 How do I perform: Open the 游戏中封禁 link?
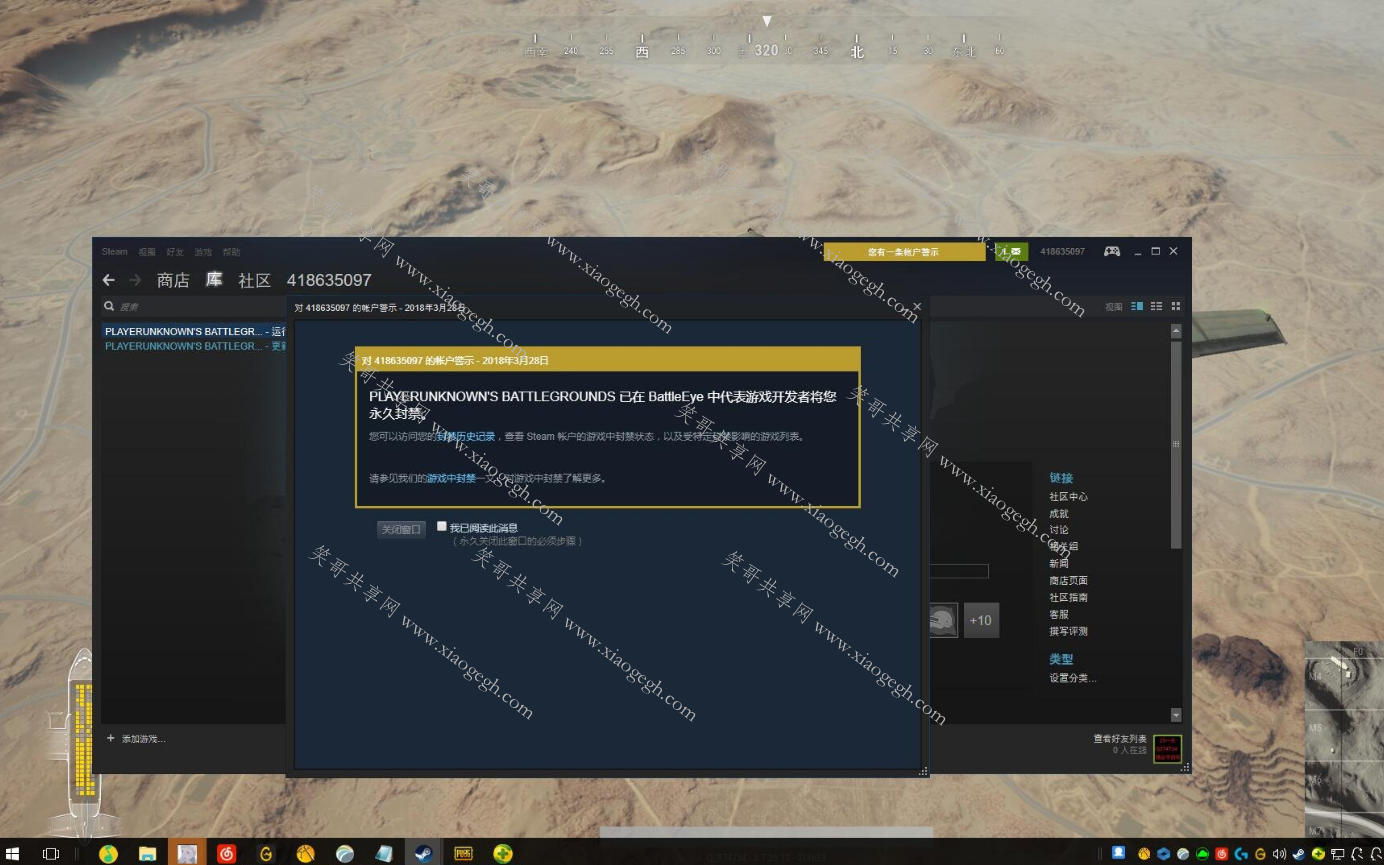pos(451,478)
